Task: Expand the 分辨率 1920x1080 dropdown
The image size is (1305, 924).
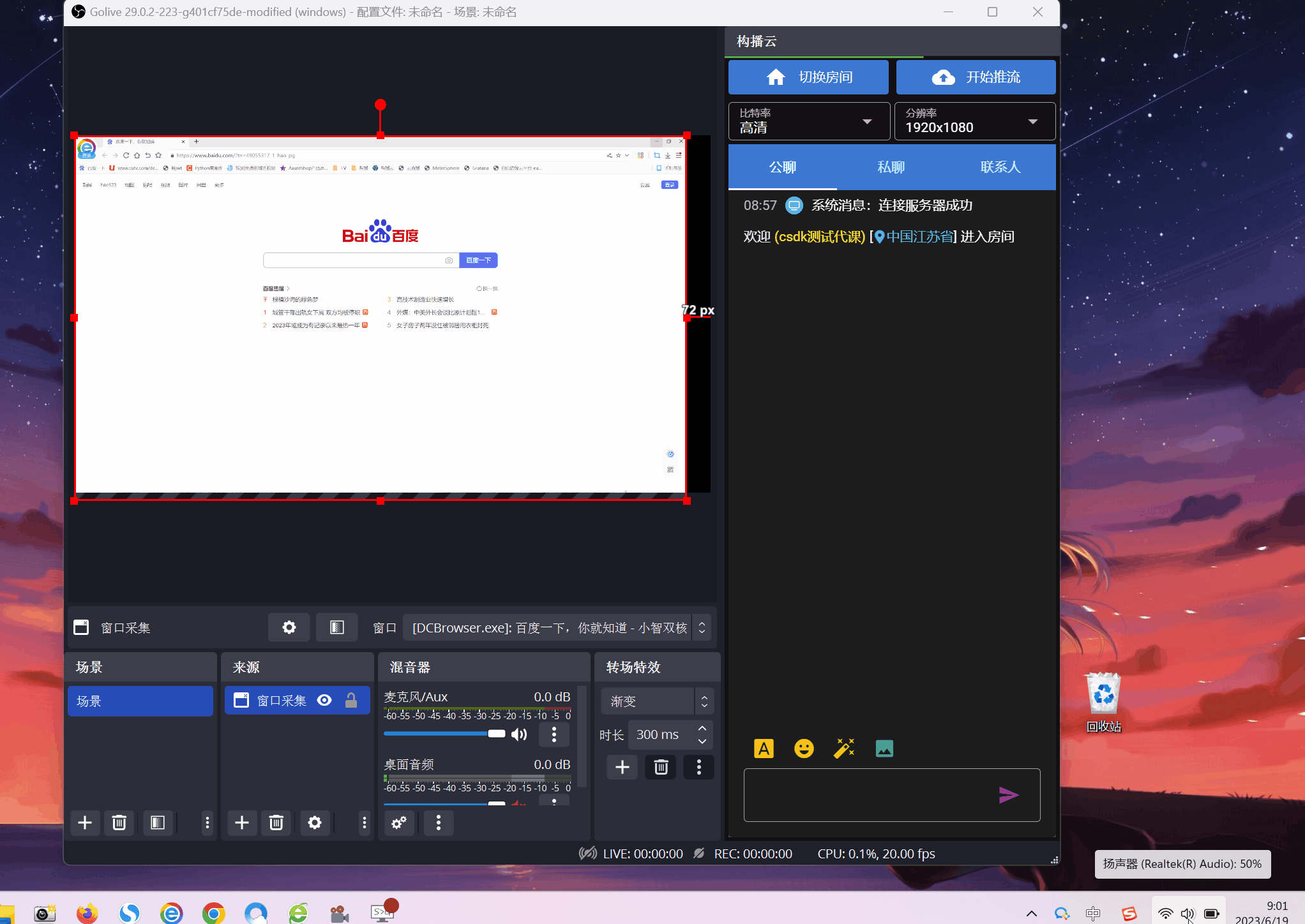Action: pos(975,121)
